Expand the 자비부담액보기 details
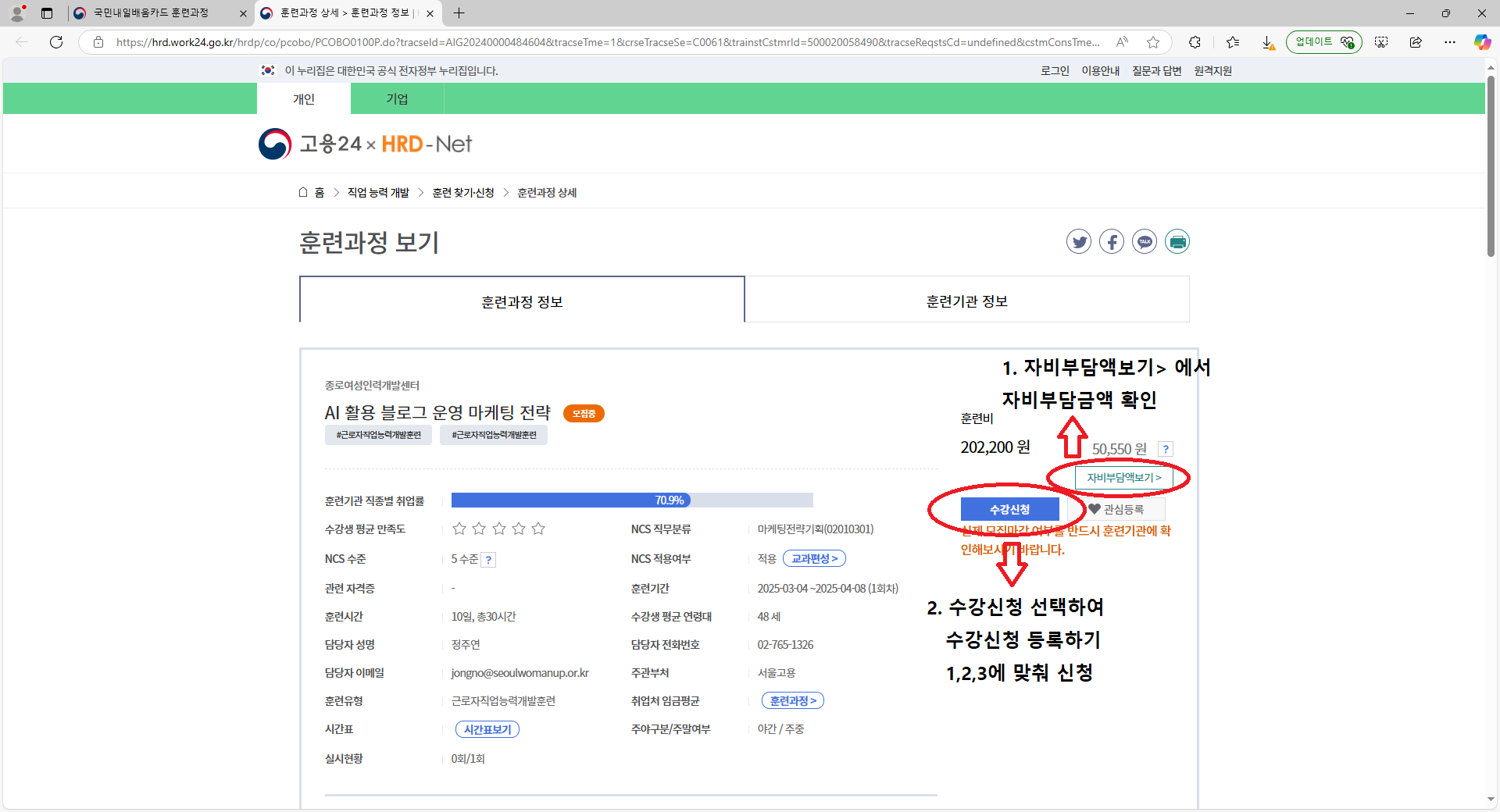The image size is (1500, 812). tap(1123, 478)
